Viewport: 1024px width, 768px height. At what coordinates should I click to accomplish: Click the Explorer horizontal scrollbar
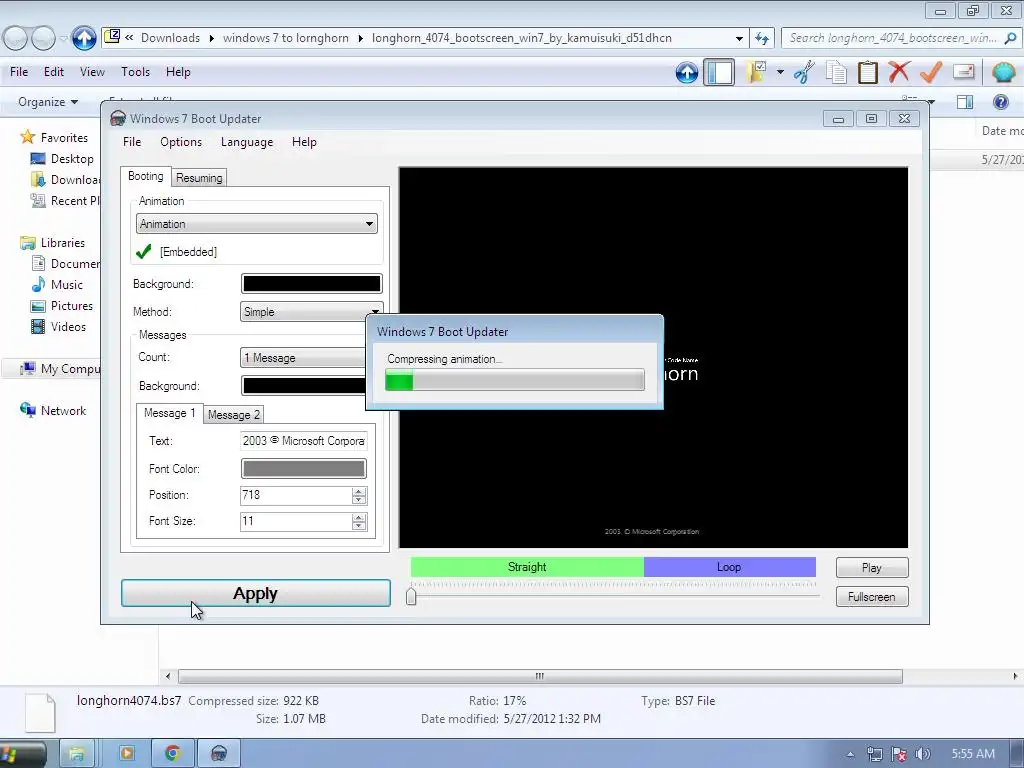540,677
